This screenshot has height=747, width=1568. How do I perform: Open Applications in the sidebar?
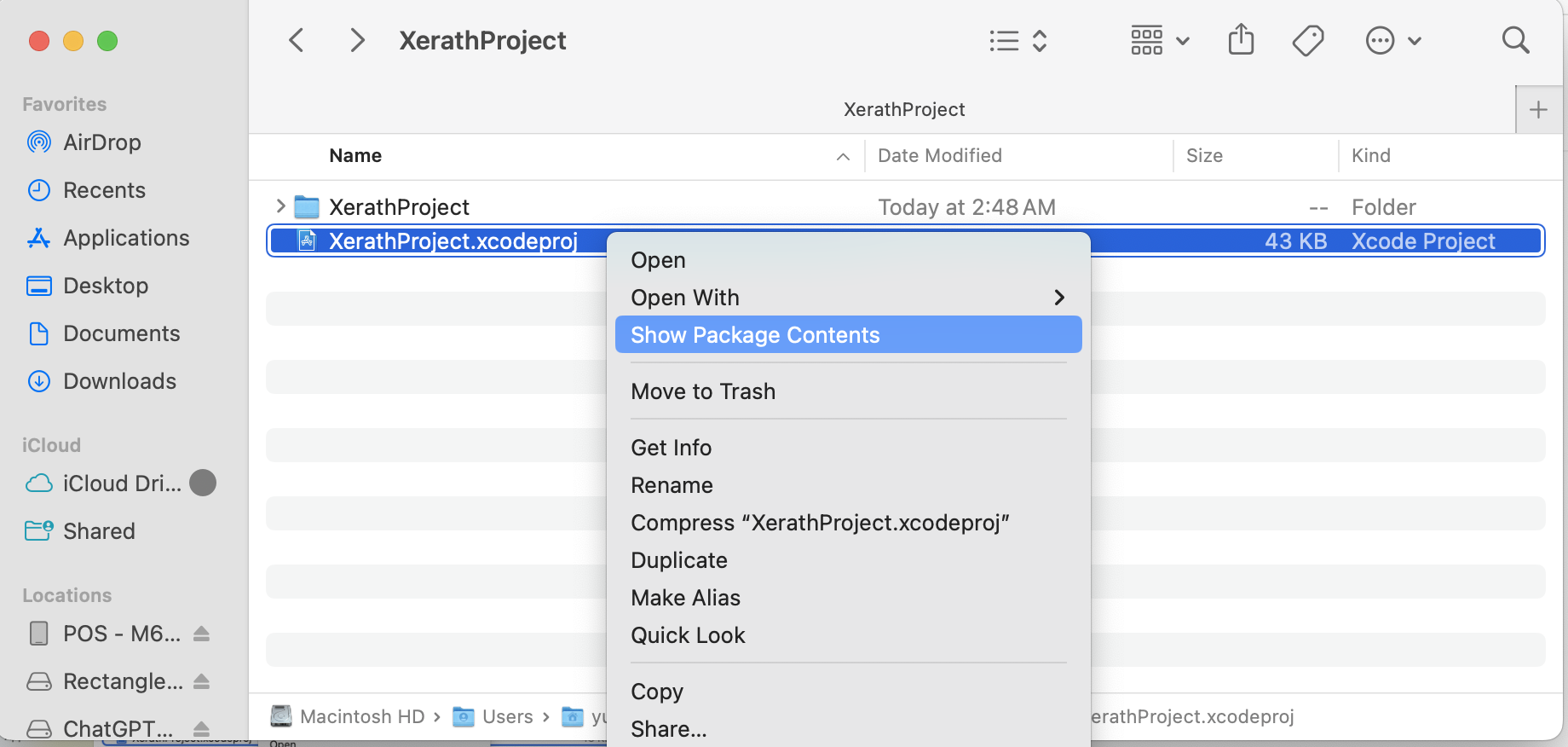pyautogui.click(x=126, y=238)
